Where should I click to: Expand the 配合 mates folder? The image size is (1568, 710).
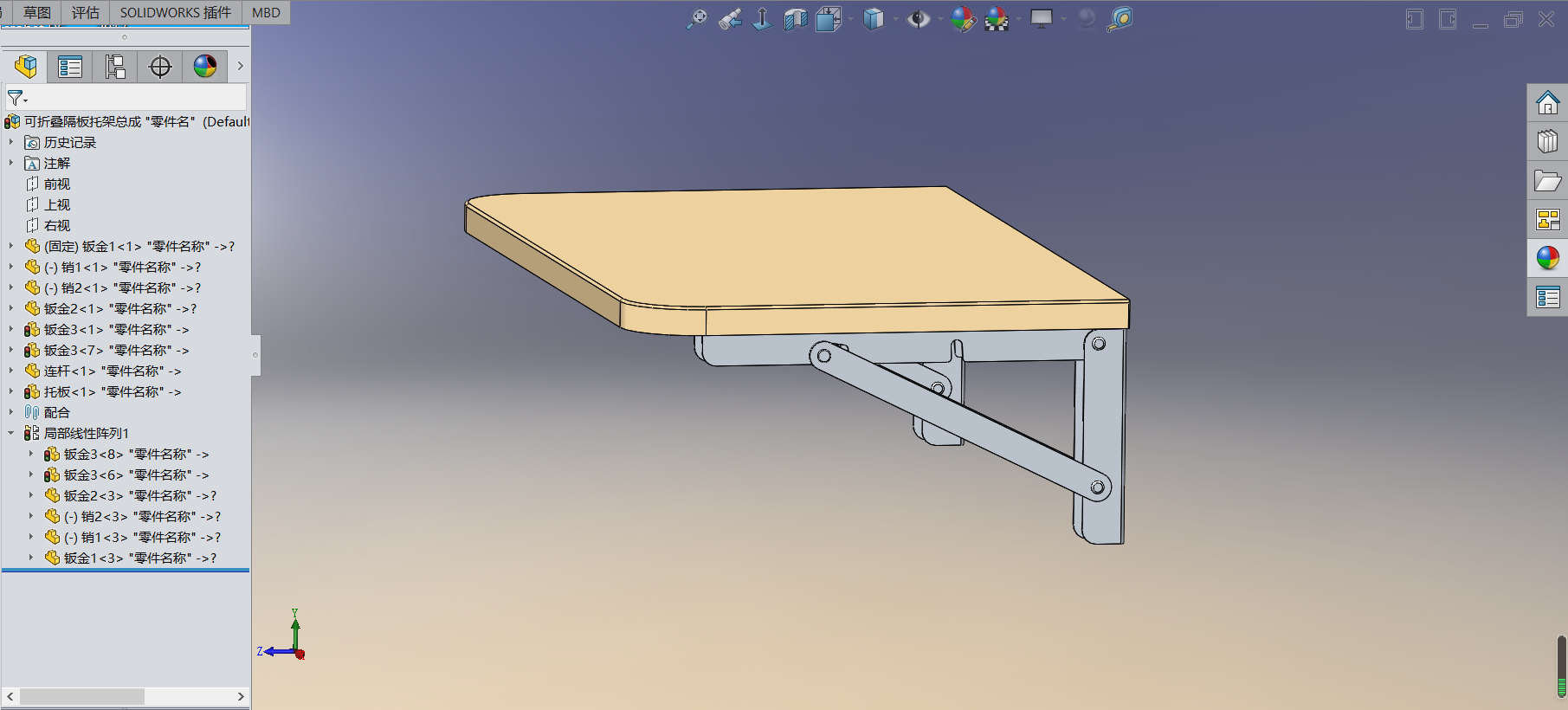[11, 412]
